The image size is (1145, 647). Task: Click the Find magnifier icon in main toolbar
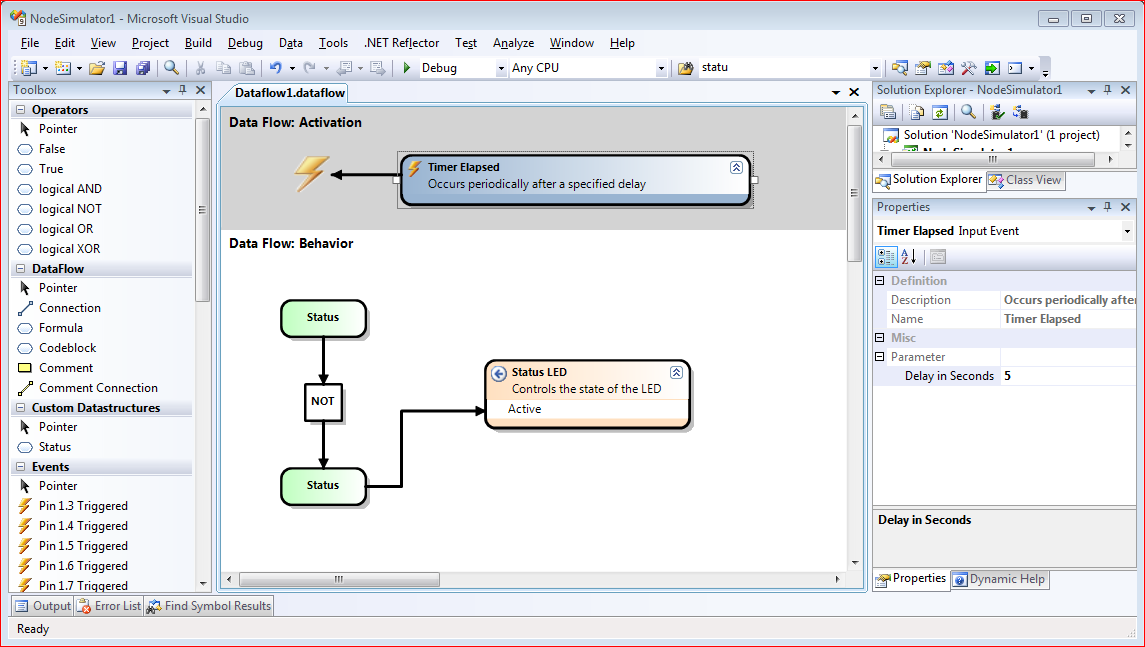pyautogui.click(x=172, y=68)
